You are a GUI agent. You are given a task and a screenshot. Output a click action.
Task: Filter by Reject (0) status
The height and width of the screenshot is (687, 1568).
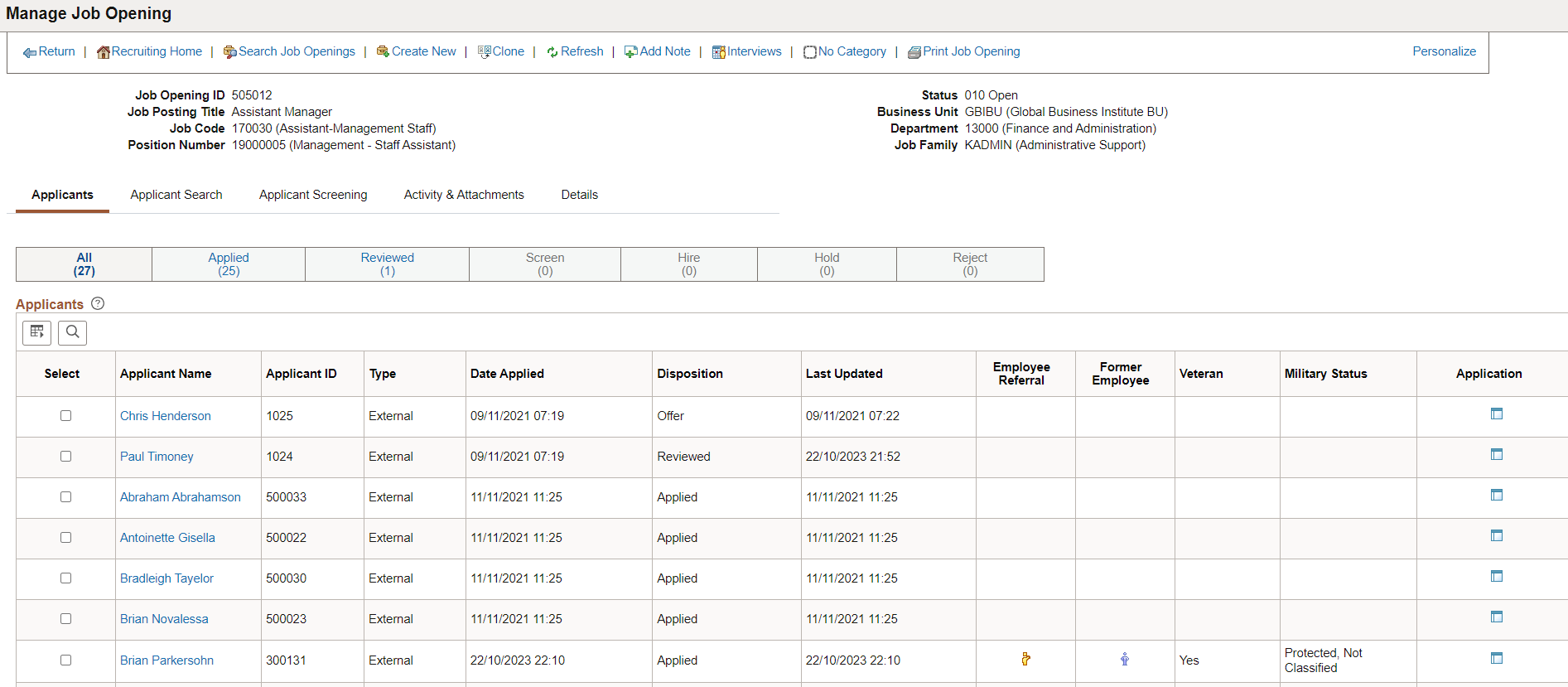click(x=970, y=264)
